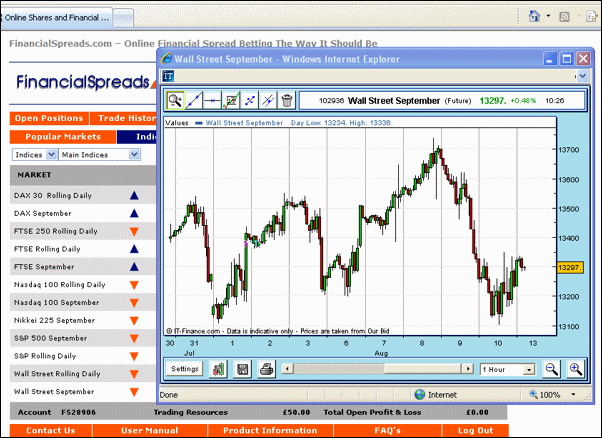This screenshot has height=438, width=602.
Task: Open a new blank browser tab
Action: 123,18
